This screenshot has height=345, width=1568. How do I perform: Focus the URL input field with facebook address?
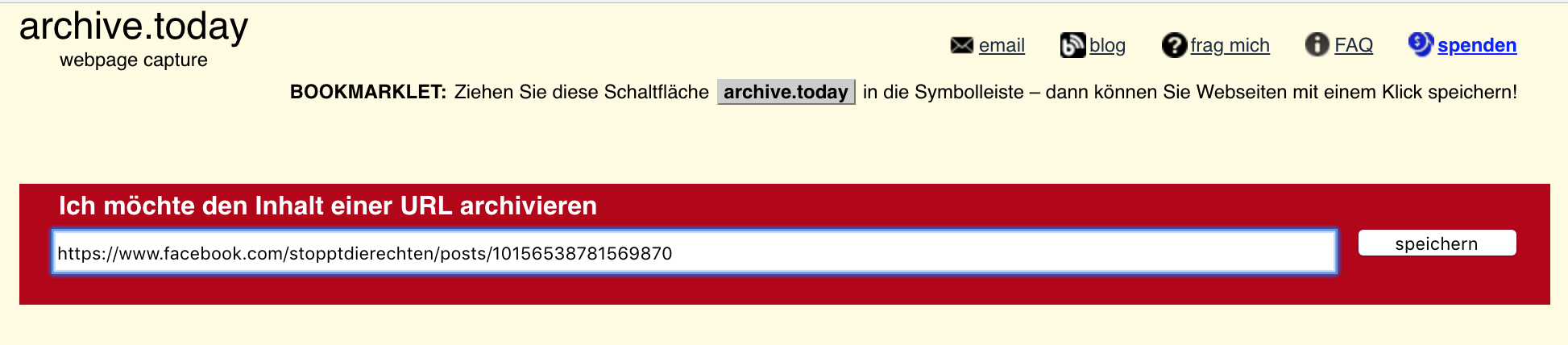(695, 252)
